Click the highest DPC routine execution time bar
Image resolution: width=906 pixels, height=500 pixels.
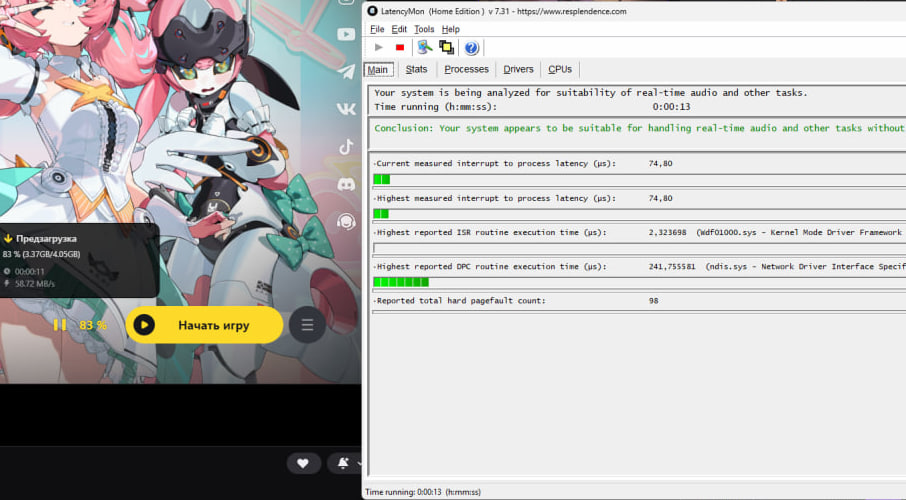click(x=640, y=282)
